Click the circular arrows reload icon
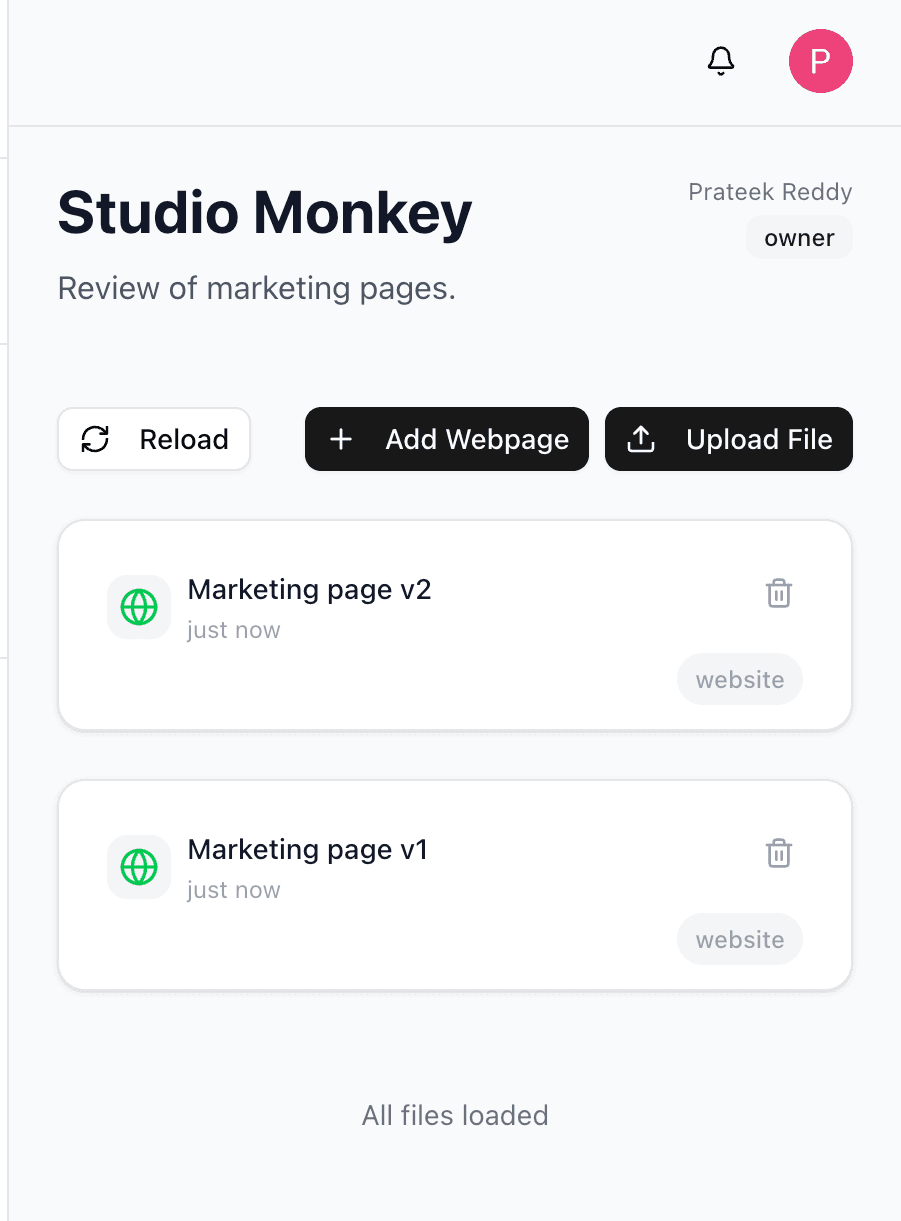The height and width of the screenshot is (1221, 901). coord(95,439)
